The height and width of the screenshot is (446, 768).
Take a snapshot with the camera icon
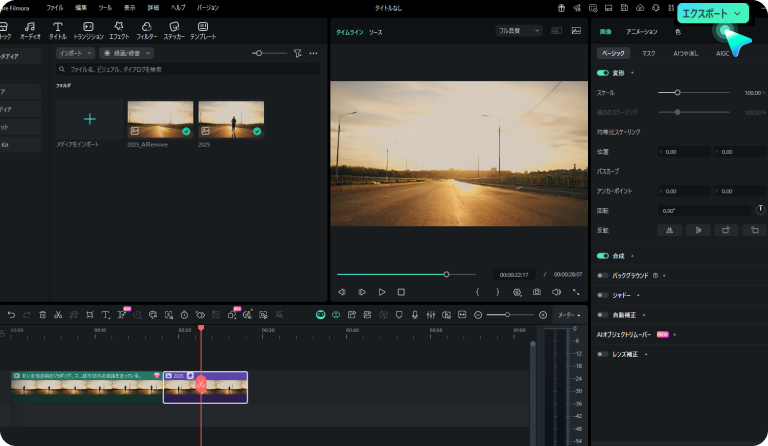(537, 292)
